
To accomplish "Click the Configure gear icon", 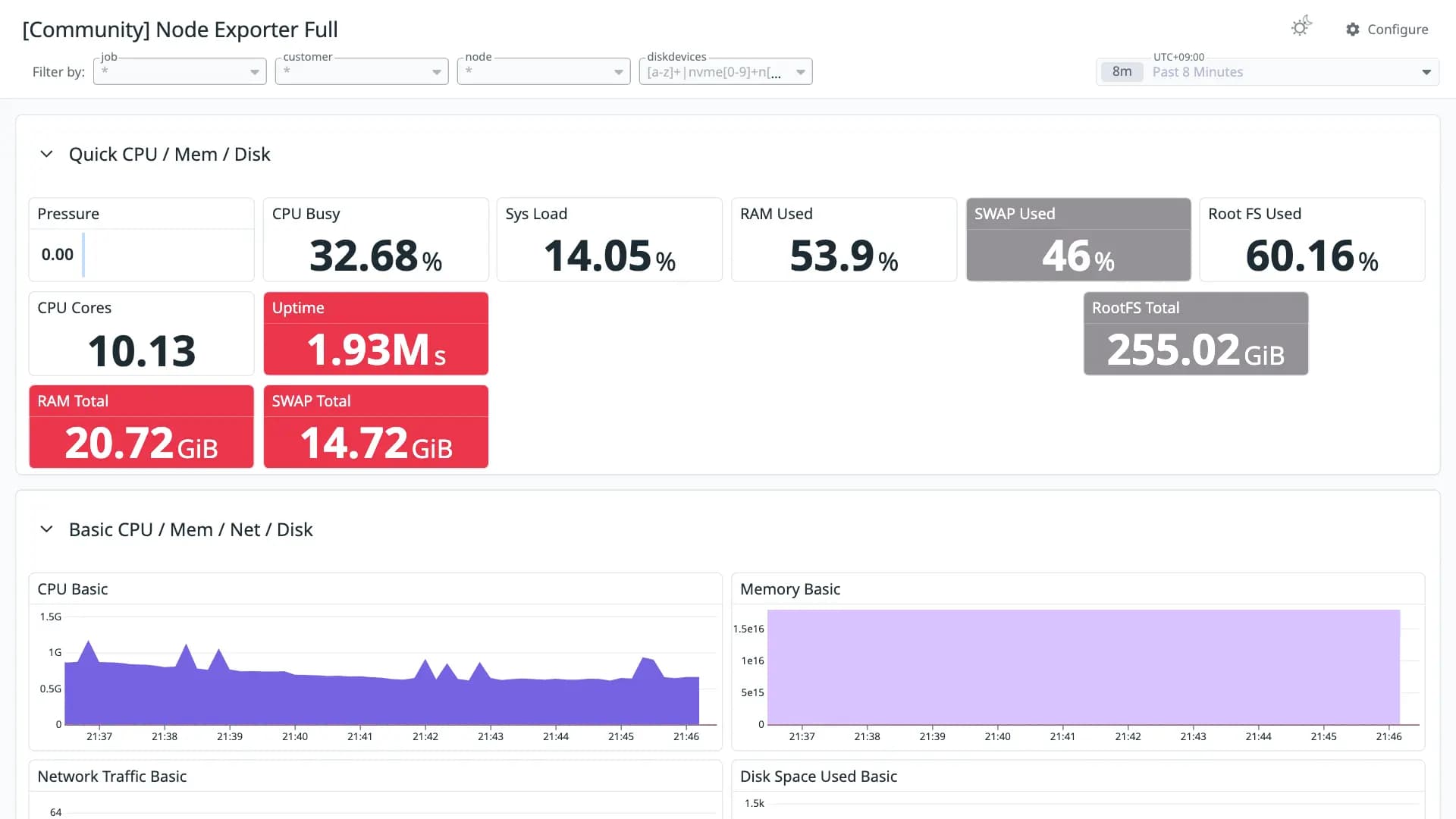I will [x=1353, y=30].
